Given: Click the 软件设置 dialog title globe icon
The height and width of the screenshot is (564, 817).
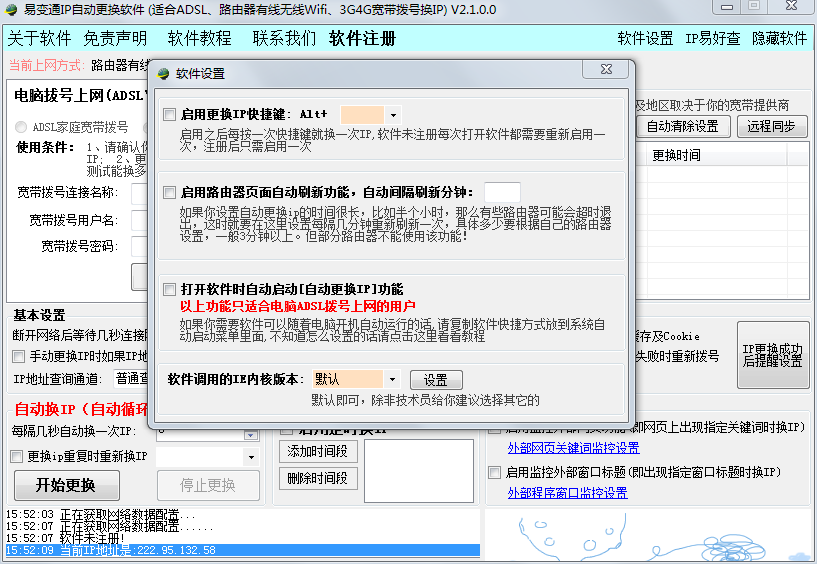Looking at the screenshot, I should 164,73.
